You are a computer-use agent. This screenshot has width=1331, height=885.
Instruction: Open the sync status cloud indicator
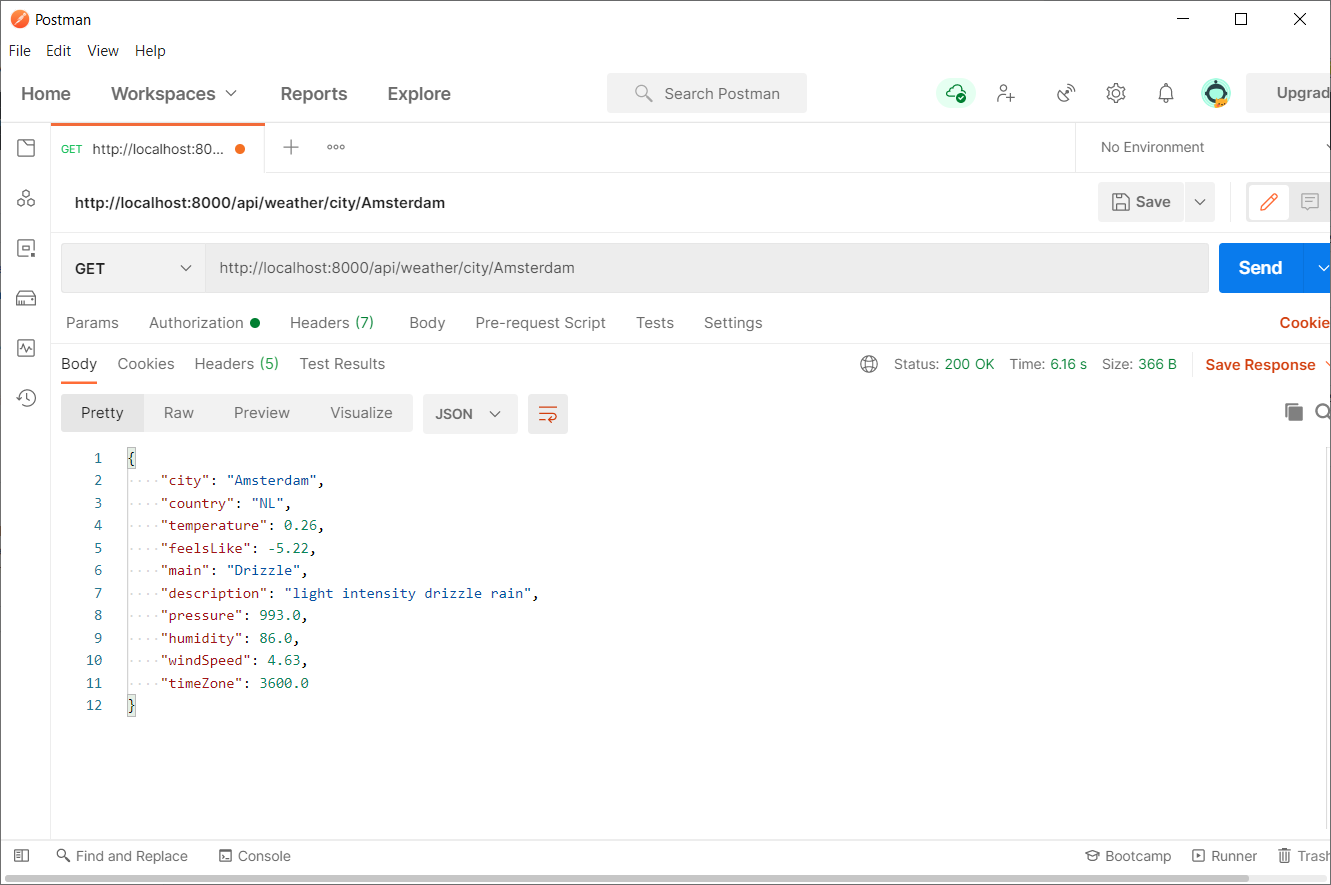[x=955, y=93]
